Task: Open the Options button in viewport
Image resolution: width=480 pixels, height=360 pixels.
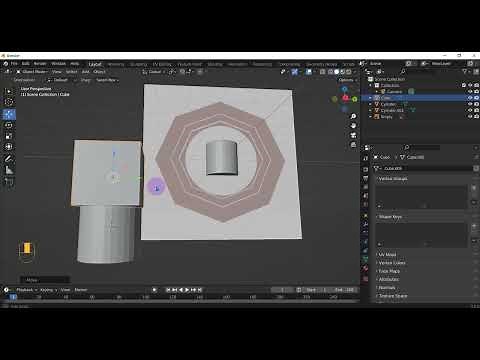Action: (x=348, y=80)
